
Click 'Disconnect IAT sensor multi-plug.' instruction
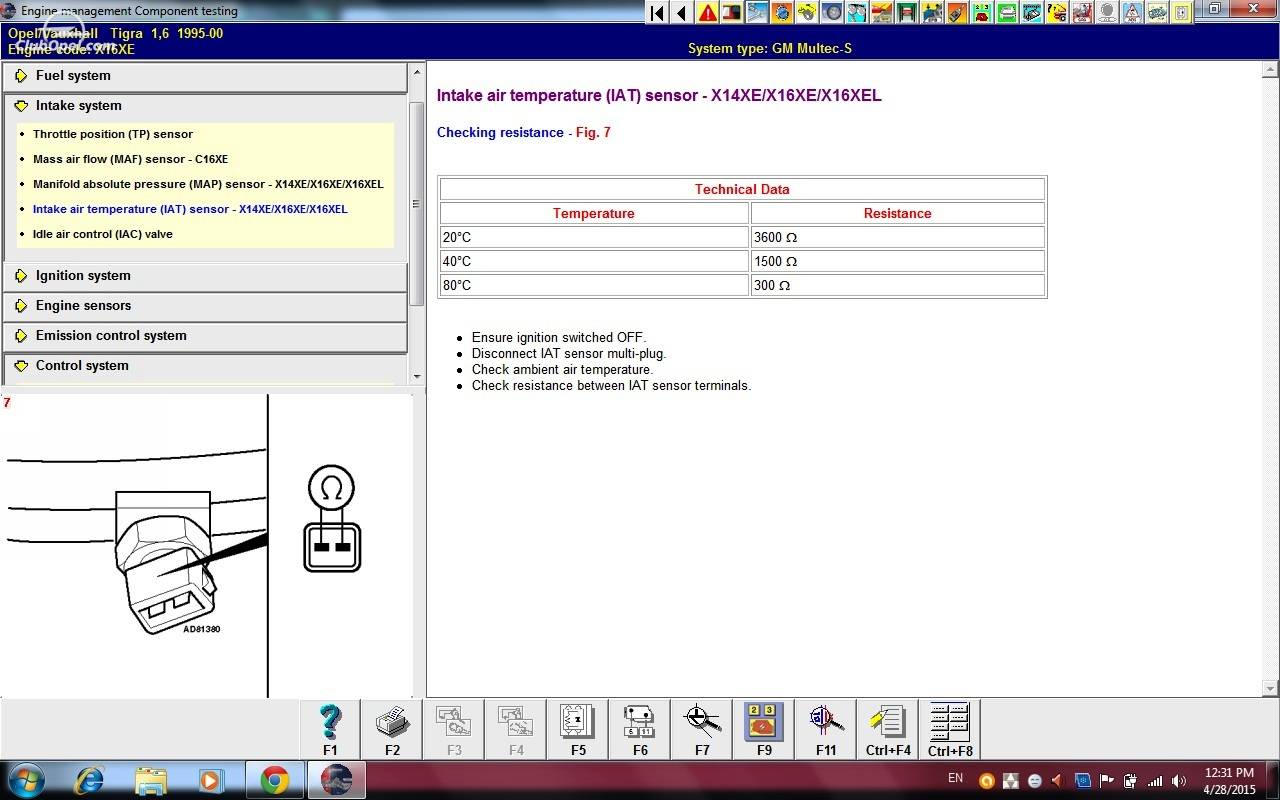point(569,354)
